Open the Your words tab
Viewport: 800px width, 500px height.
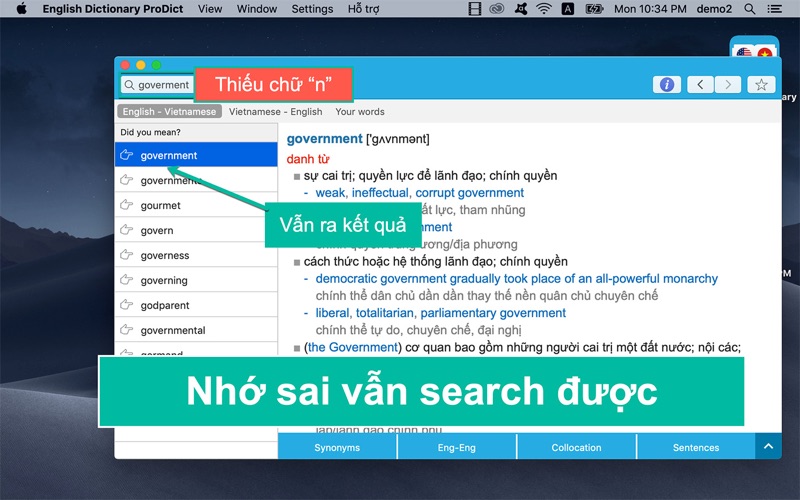(360, 111)
